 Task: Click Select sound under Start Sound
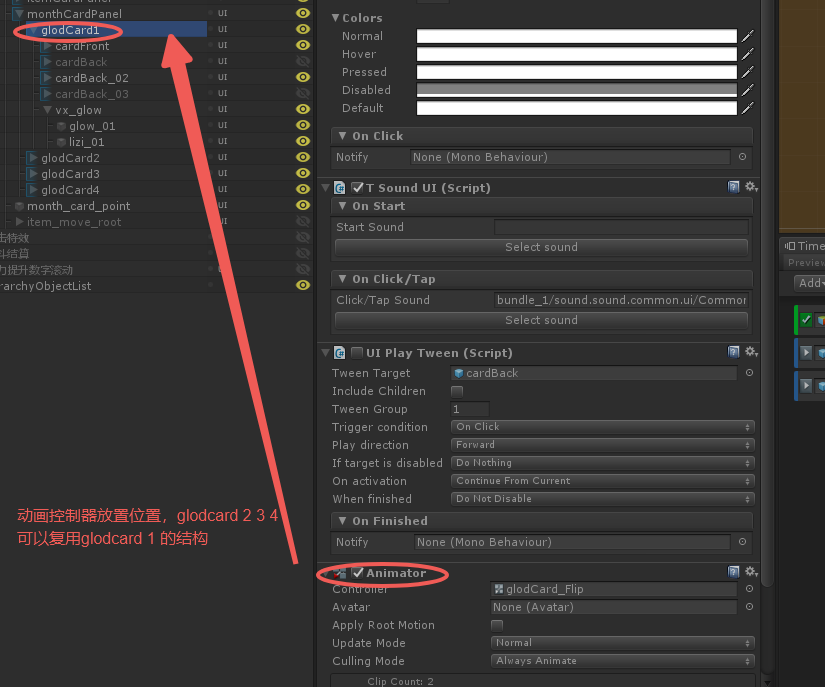541,247
